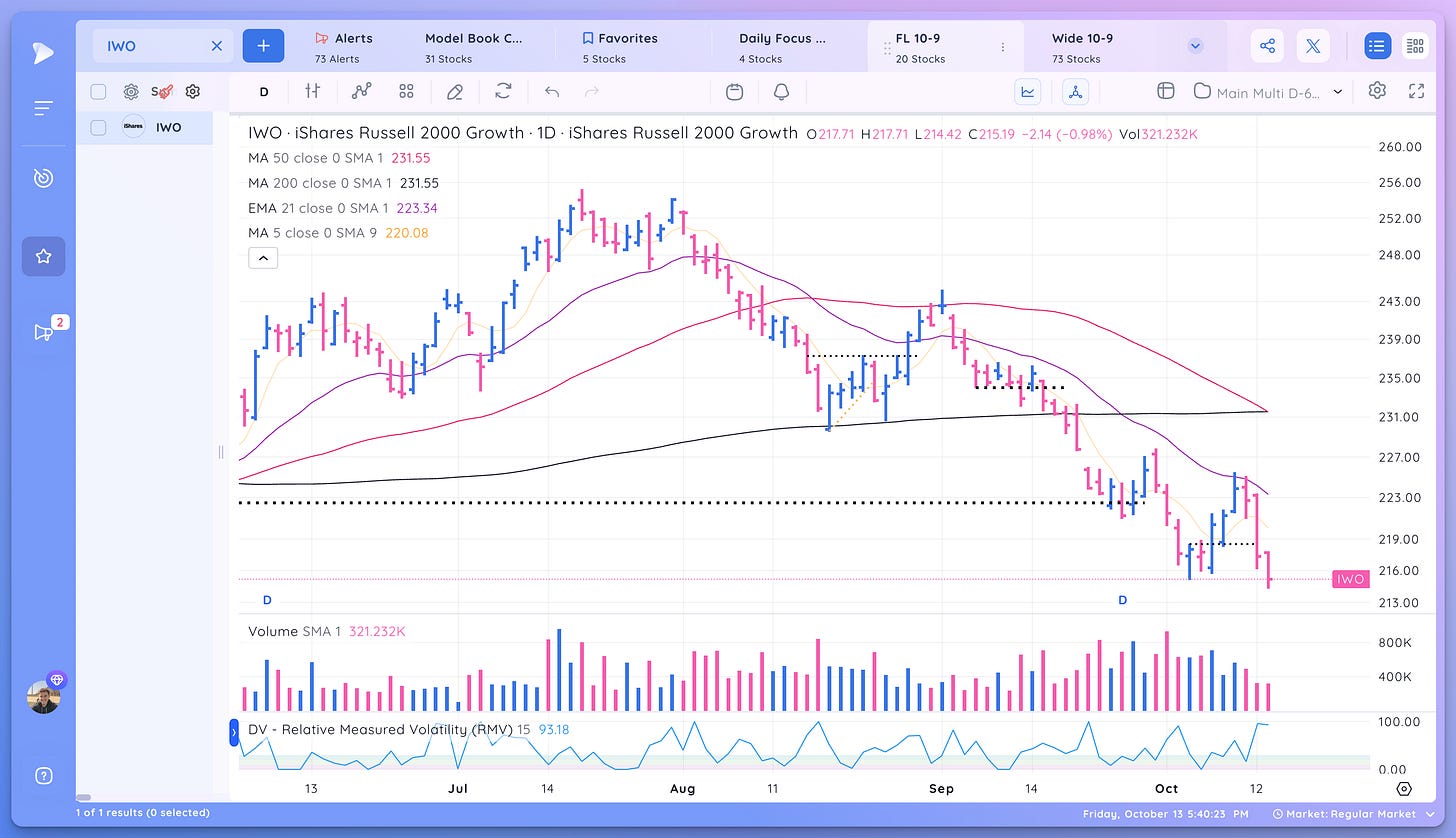The image size is (1456, 838).
Task: Open the user profile avatar
Action: (43, 697)
